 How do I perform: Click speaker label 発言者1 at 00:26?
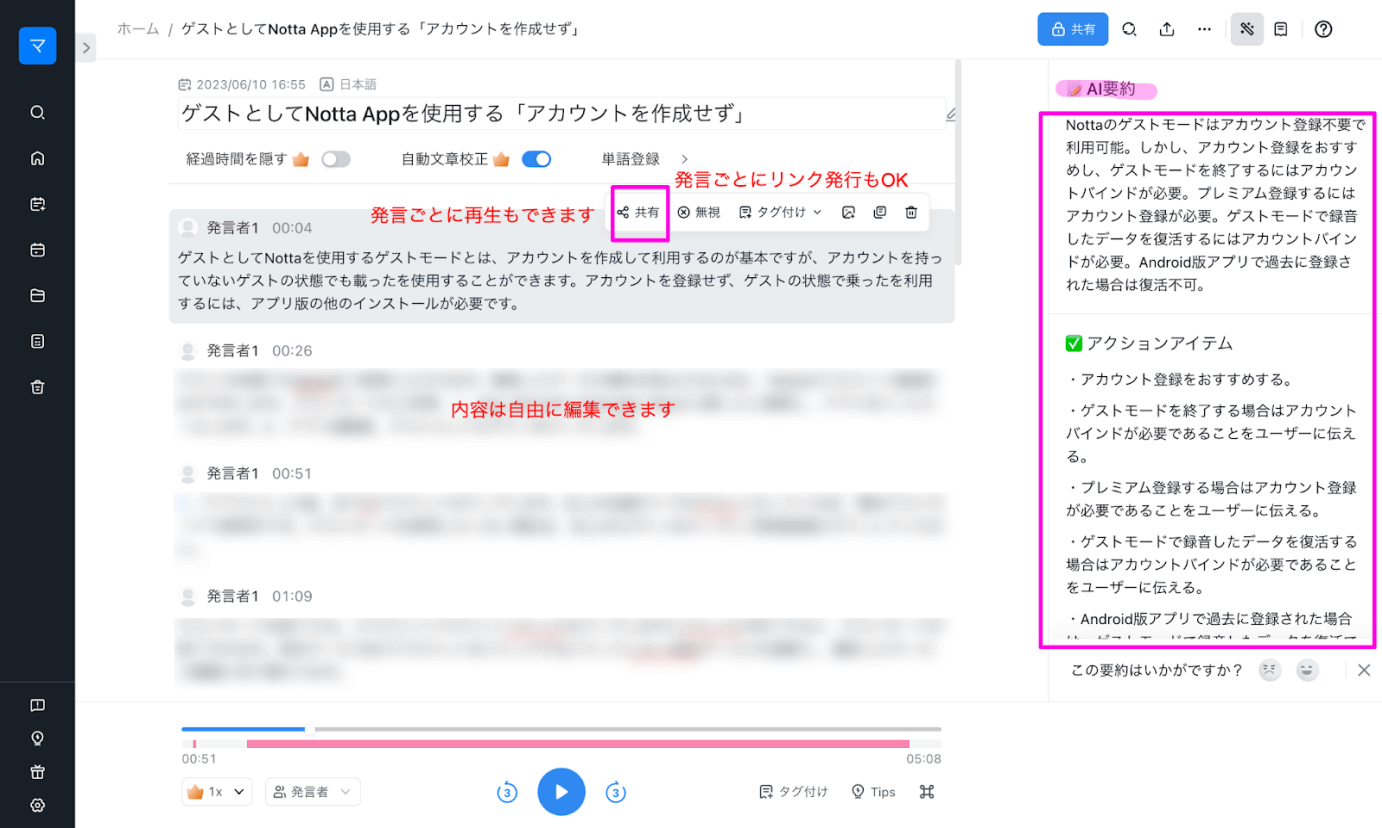tap(232, 351)
